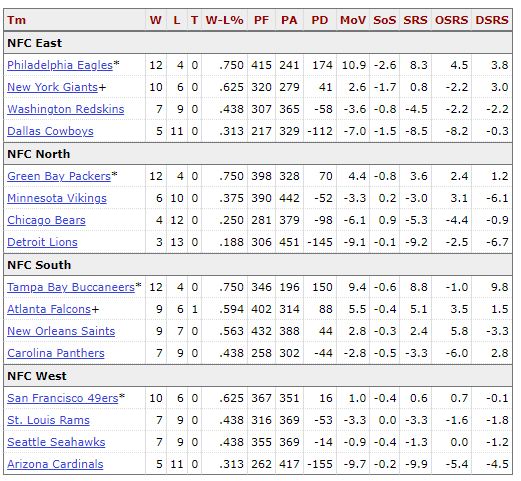Open the Green Bay Packers link
Image resolution: width=521 pixels, height=481 pixels.
coord(59,176)
